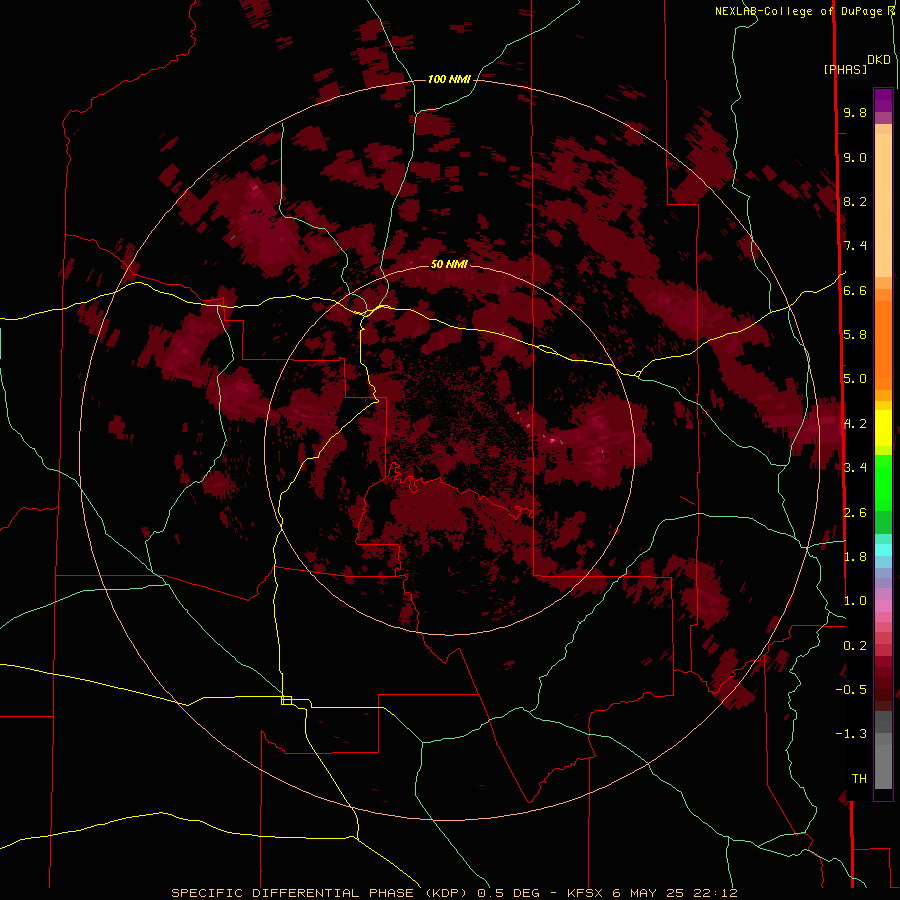Click the -1.3 value on the color scale

(851, 734)
